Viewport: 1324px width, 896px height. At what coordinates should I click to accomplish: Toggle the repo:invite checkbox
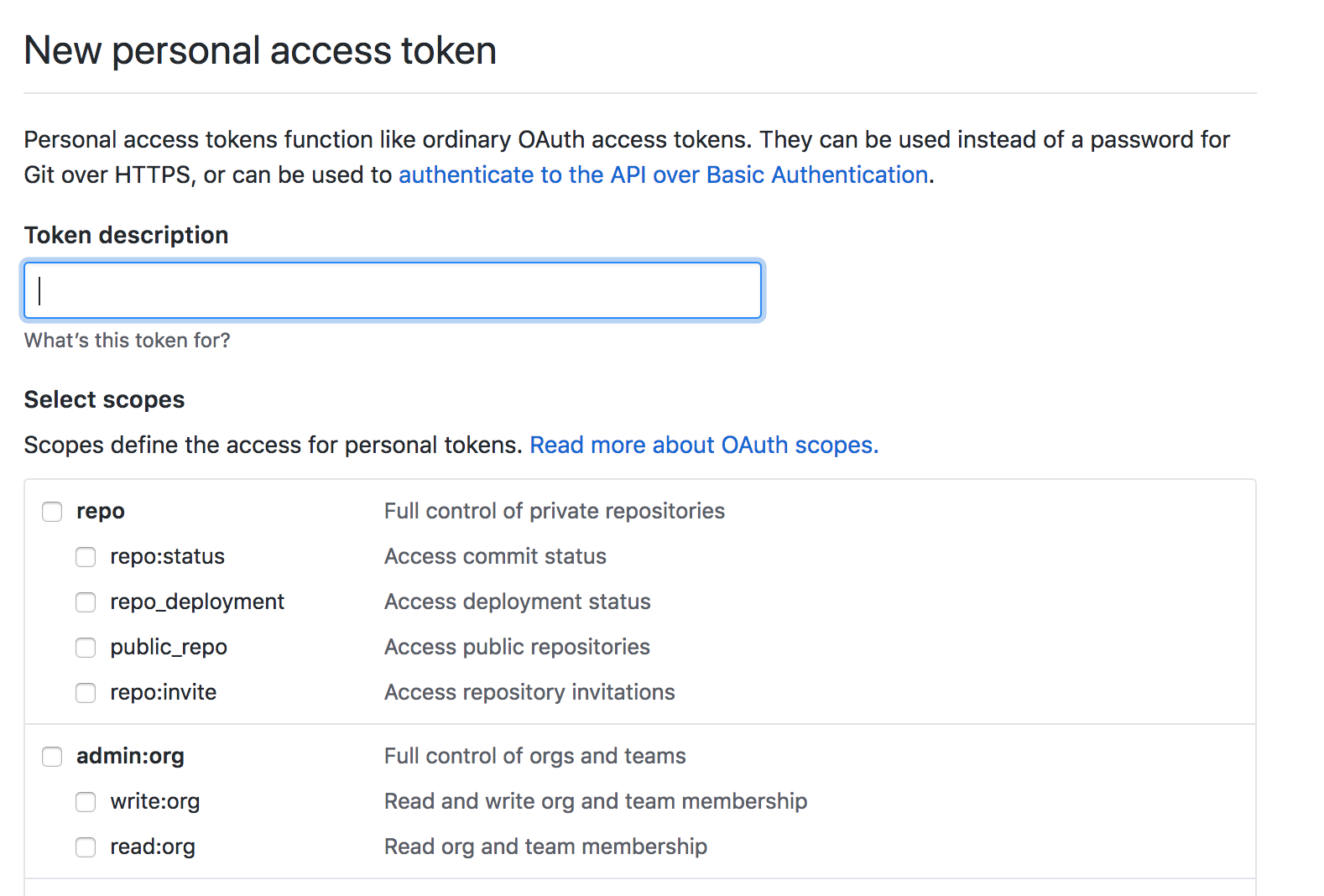86,693
